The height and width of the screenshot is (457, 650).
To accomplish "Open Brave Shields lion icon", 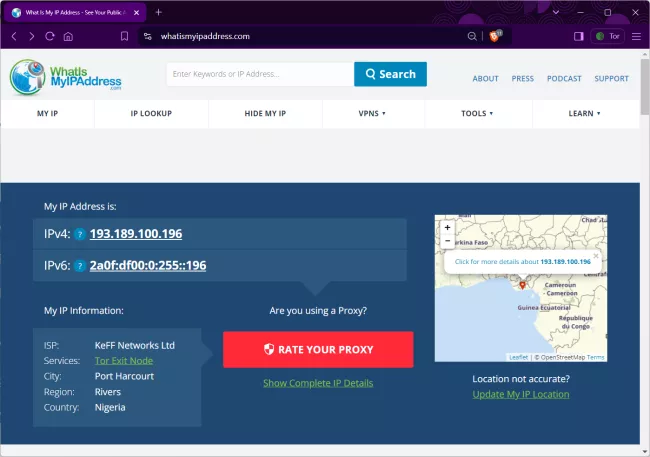I will click(495, 36).
